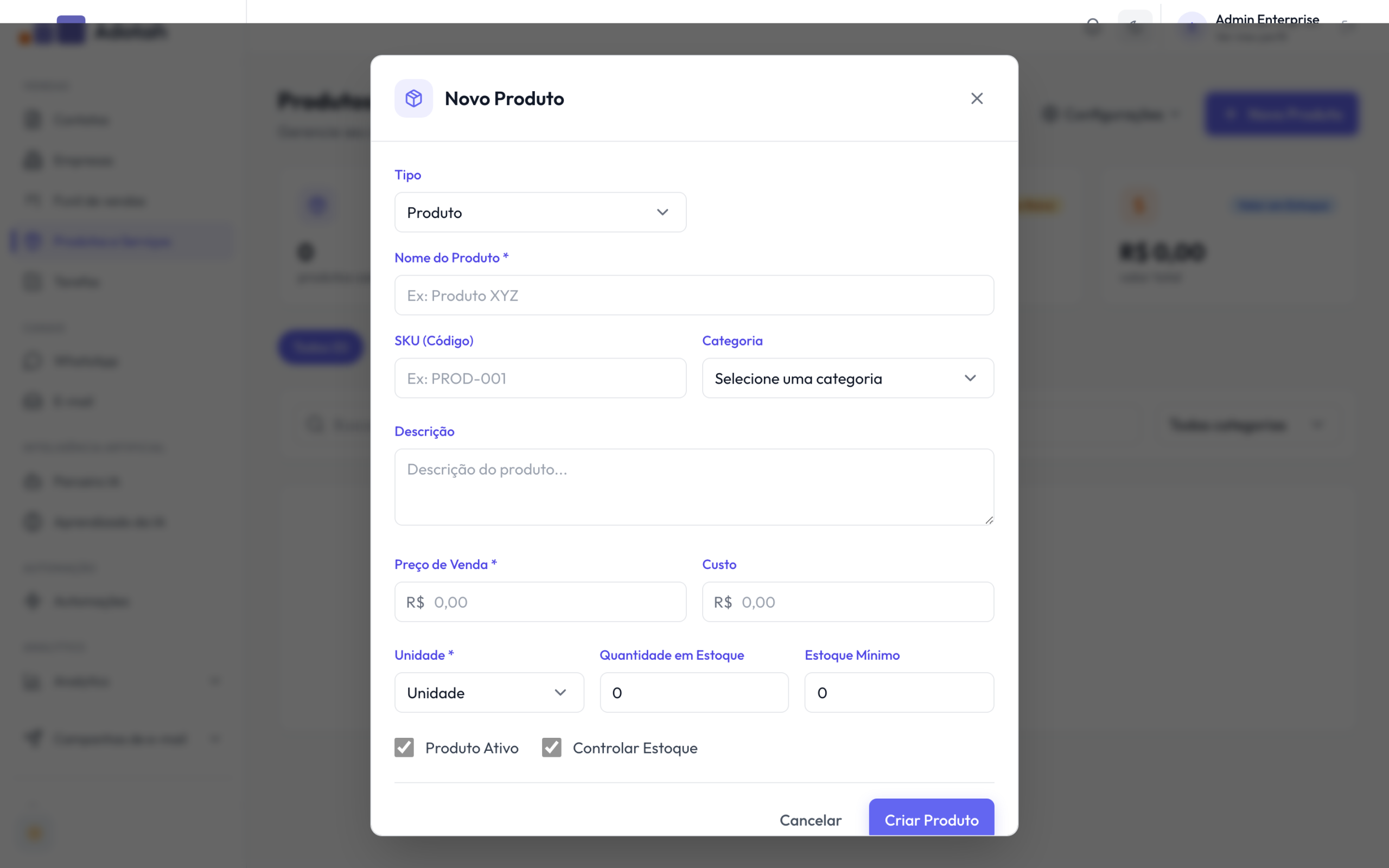Screen dimensions: 1389x868
Task: Click the Estoque Mínimo field
Action: point(899,693)
